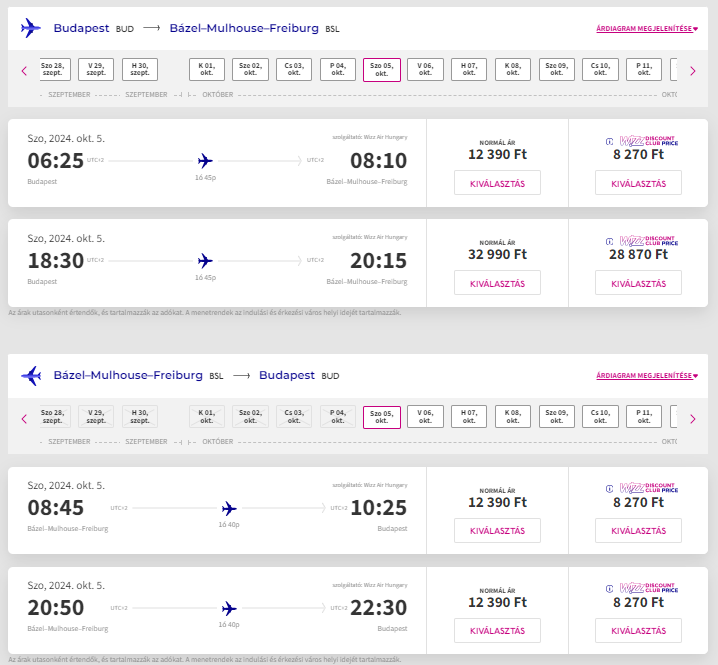Go to previous dates in the outbound date strip
718x665 pixels.
coord(24,70)
